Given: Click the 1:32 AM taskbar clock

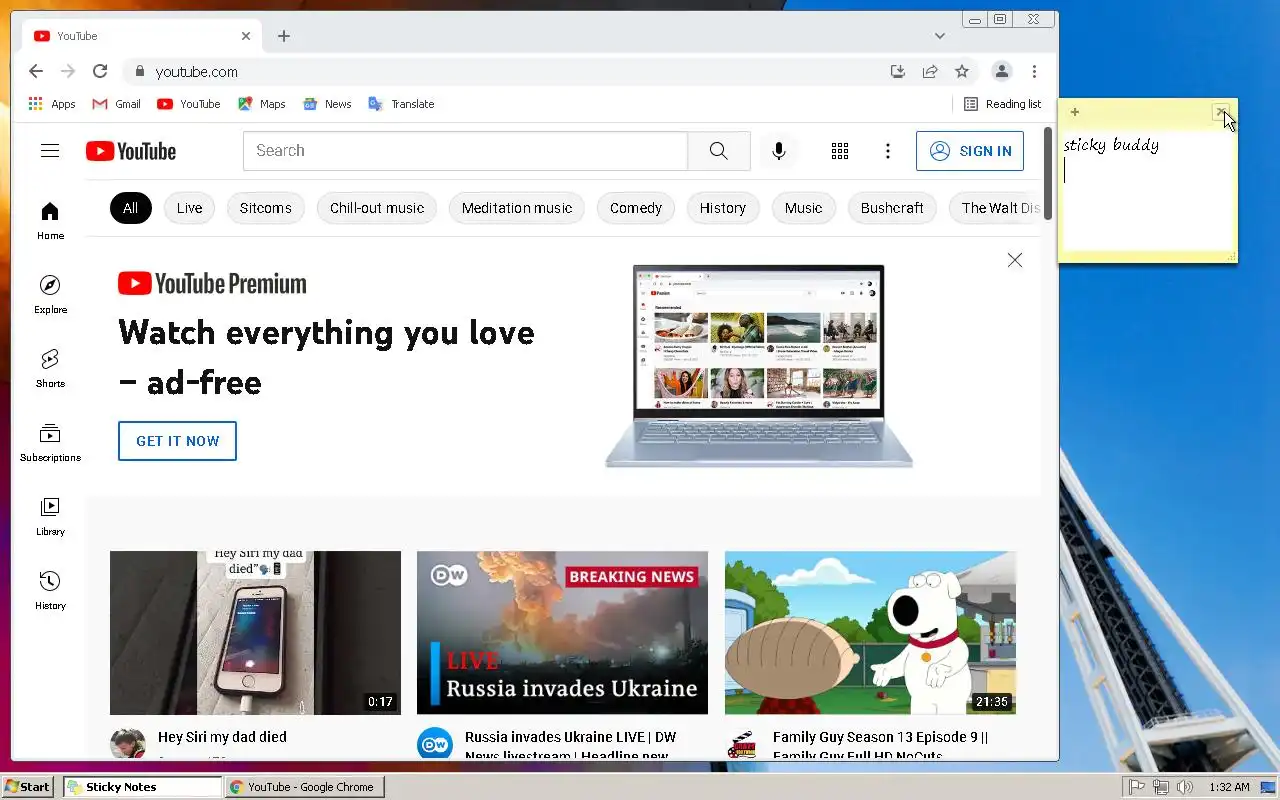Looking at the screenshot, I should (x=1229, y=787).
